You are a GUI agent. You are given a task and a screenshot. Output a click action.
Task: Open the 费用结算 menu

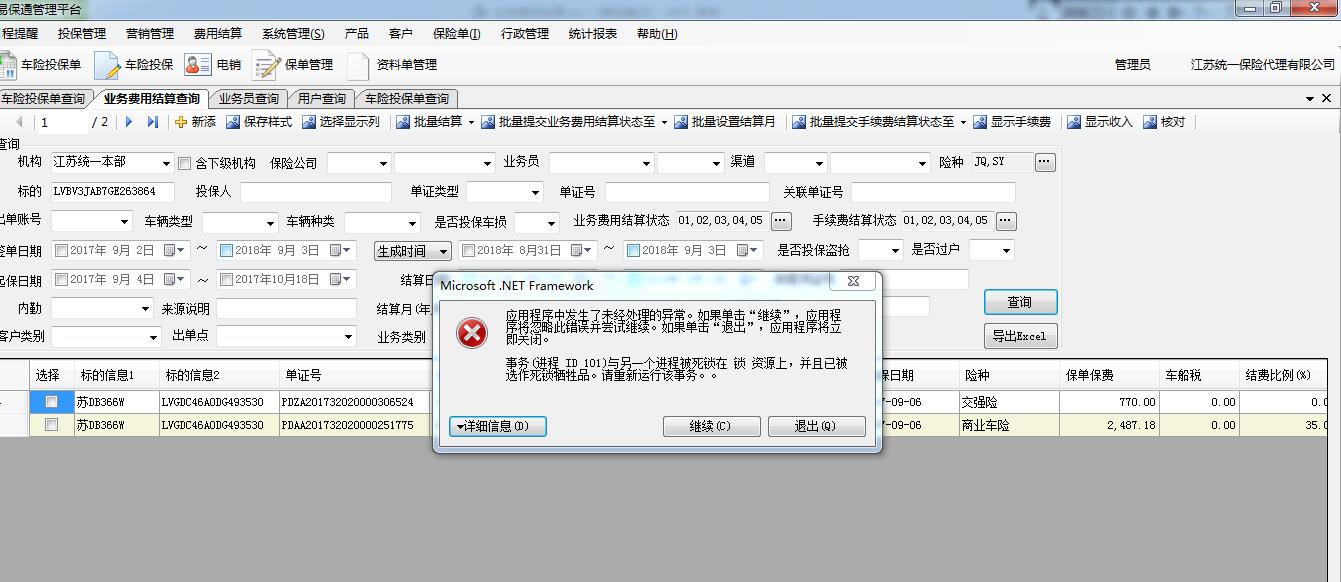point(218,33)
